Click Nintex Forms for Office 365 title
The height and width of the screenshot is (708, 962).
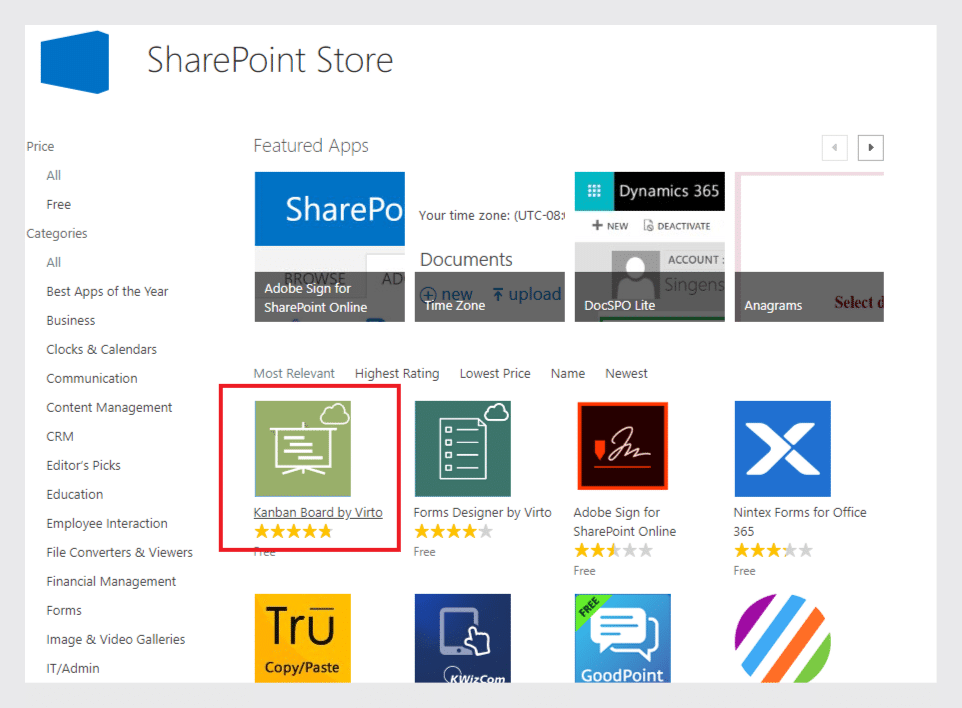[x=799, y=521]
